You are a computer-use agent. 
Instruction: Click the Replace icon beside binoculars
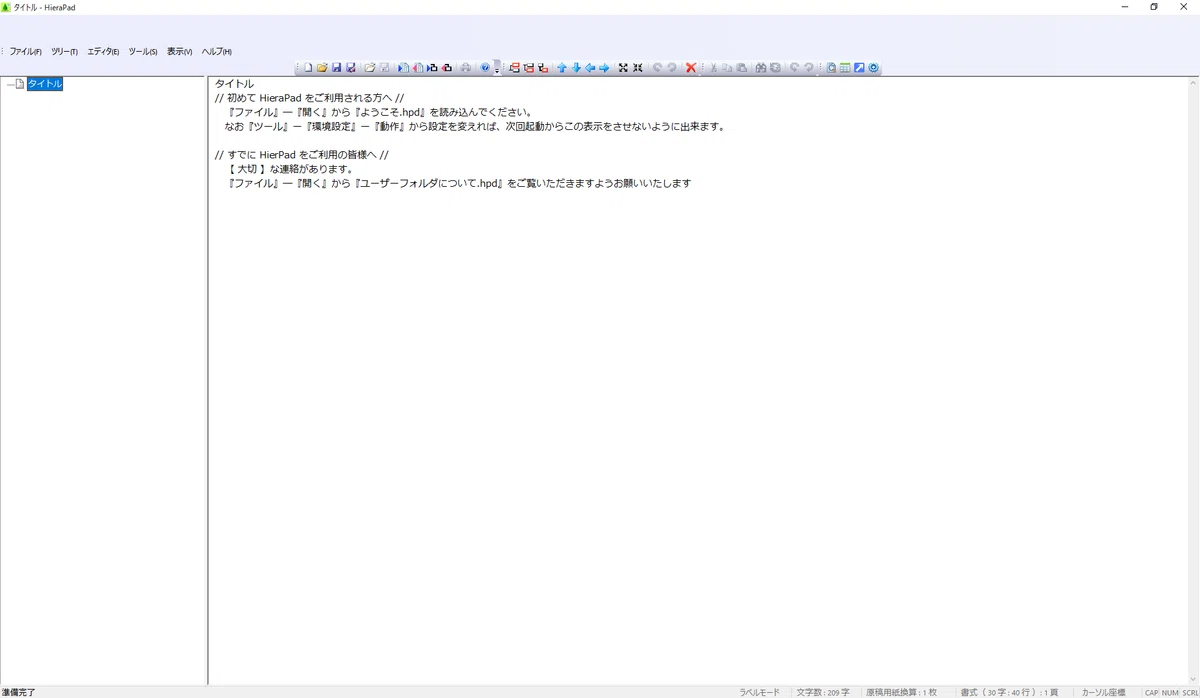(775, 68)
